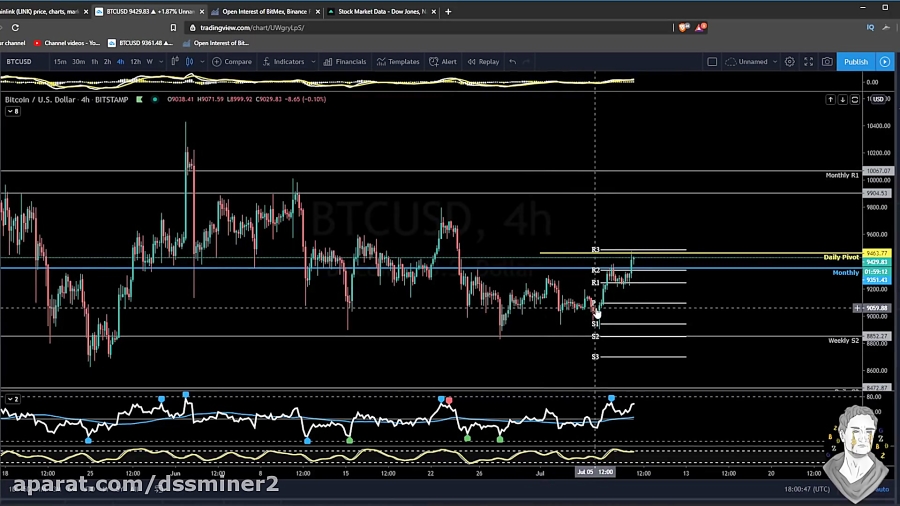Select the bars chart style icon
The height and width of the screenshot is (506, 900).
click(x=175, y=61)
